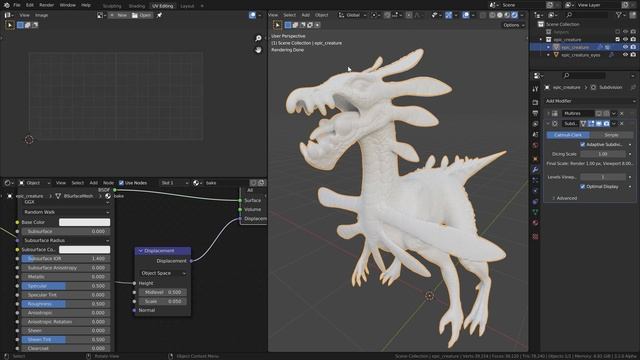The height and width of the screenshot is (360, 640).
Task: Select the tweak tool in UV editor
Action: point(10,25)
